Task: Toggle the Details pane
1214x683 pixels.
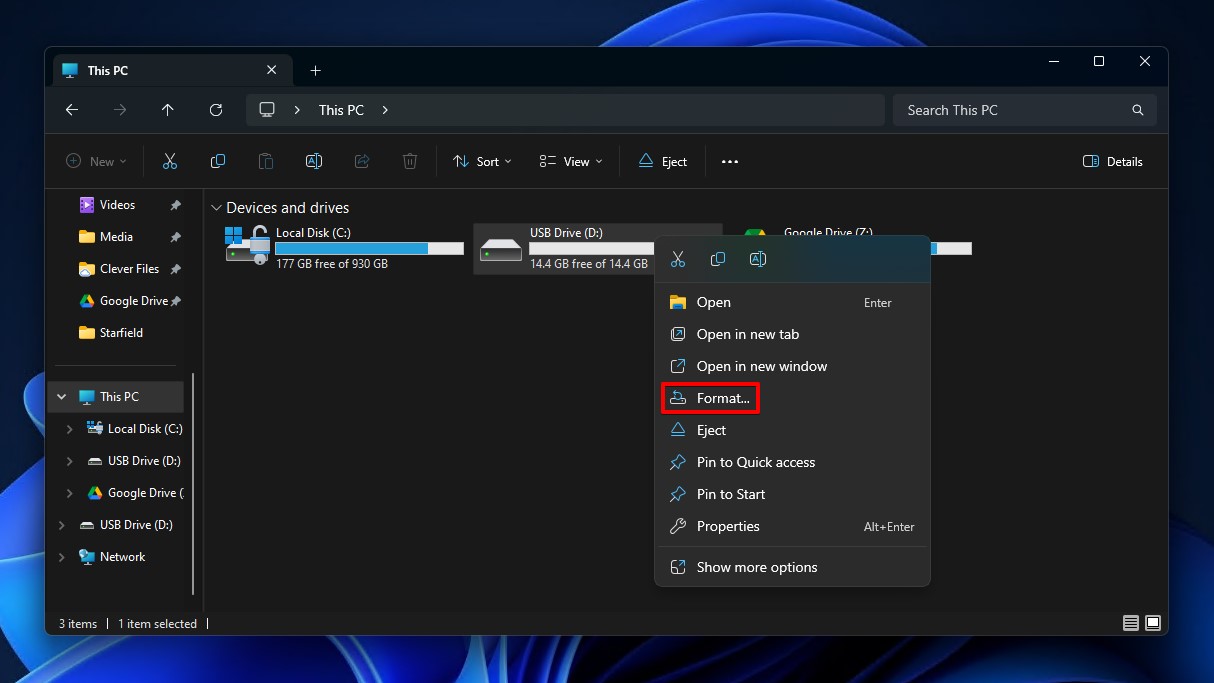Action: tap(1112, 161)
